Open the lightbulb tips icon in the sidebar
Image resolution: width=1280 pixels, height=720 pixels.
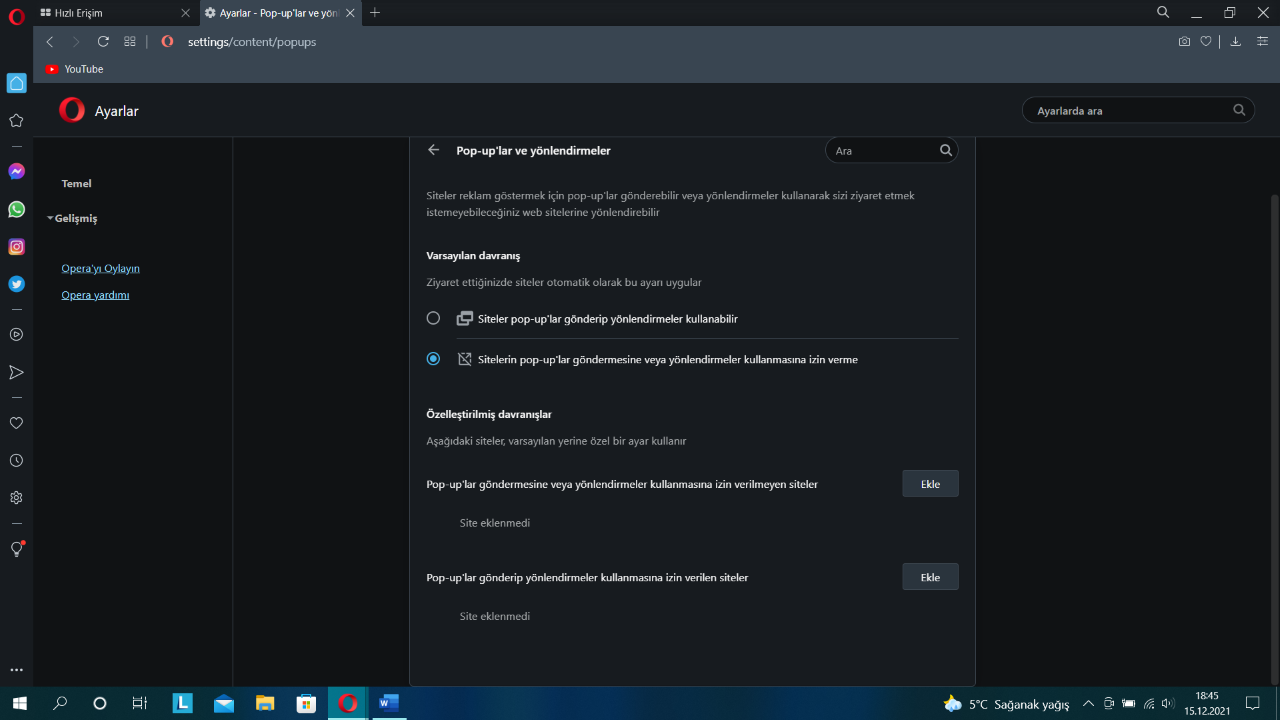tap(16, 549)
